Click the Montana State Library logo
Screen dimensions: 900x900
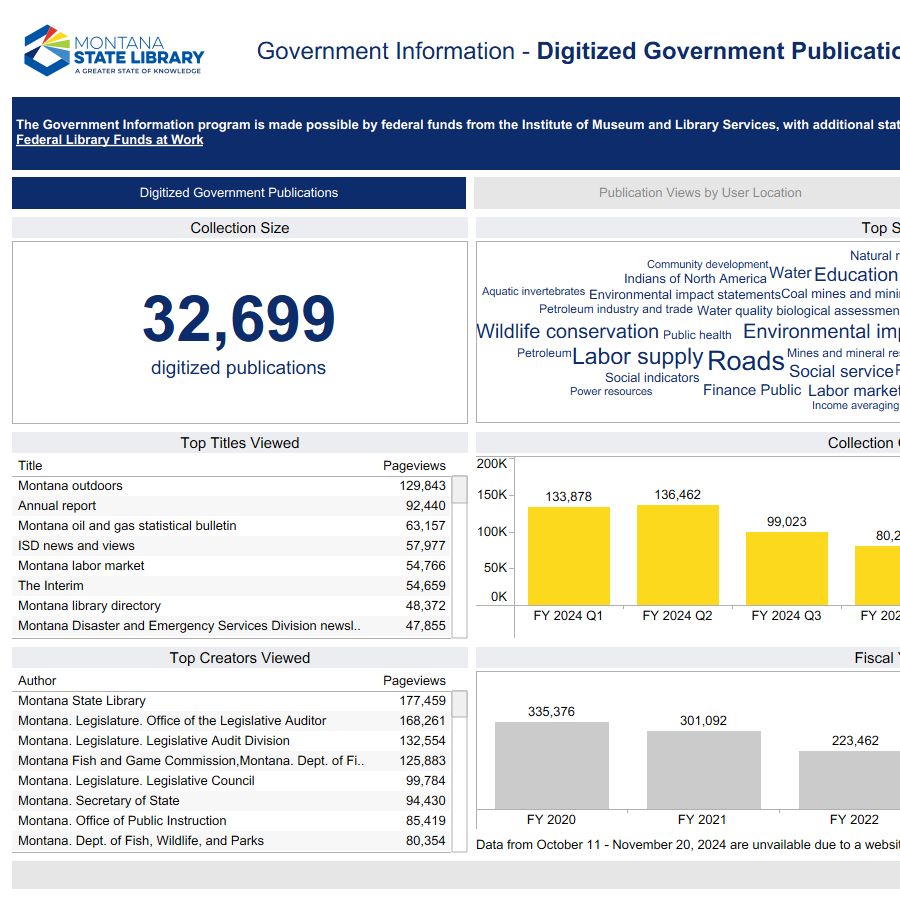coord(113,48)
